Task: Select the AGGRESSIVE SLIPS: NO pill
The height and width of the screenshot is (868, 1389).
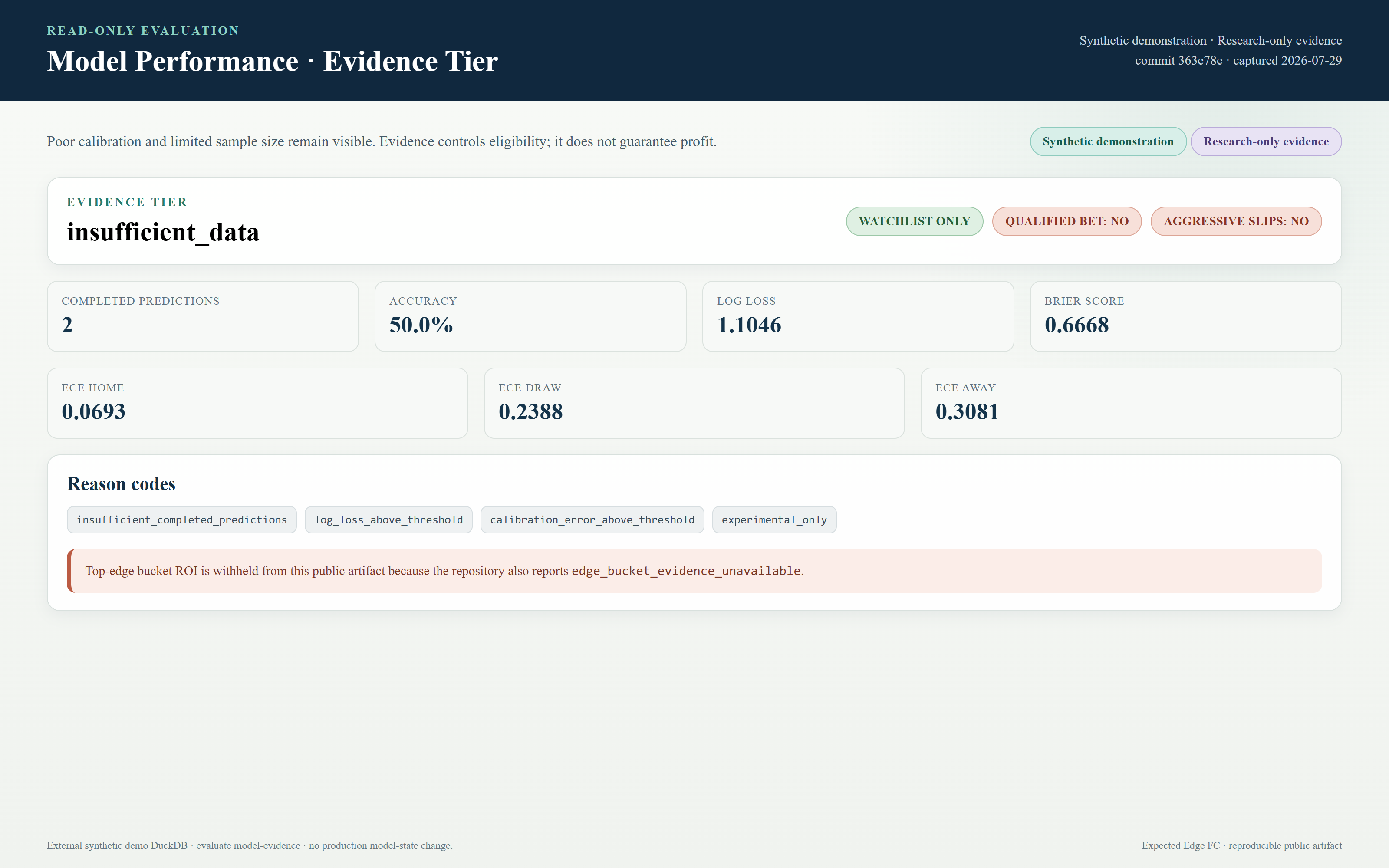Action: click(x=1236, y=221)
